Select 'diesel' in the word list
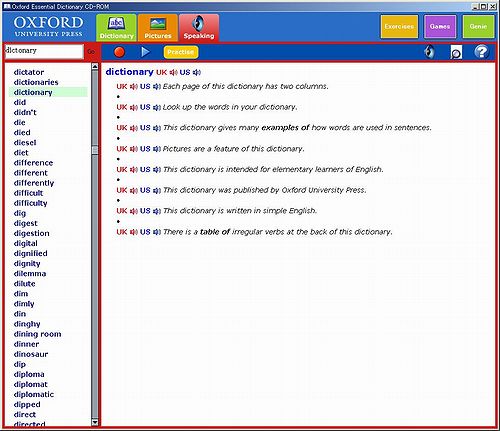This screenshot has width=500, height=431. point(25,143)
